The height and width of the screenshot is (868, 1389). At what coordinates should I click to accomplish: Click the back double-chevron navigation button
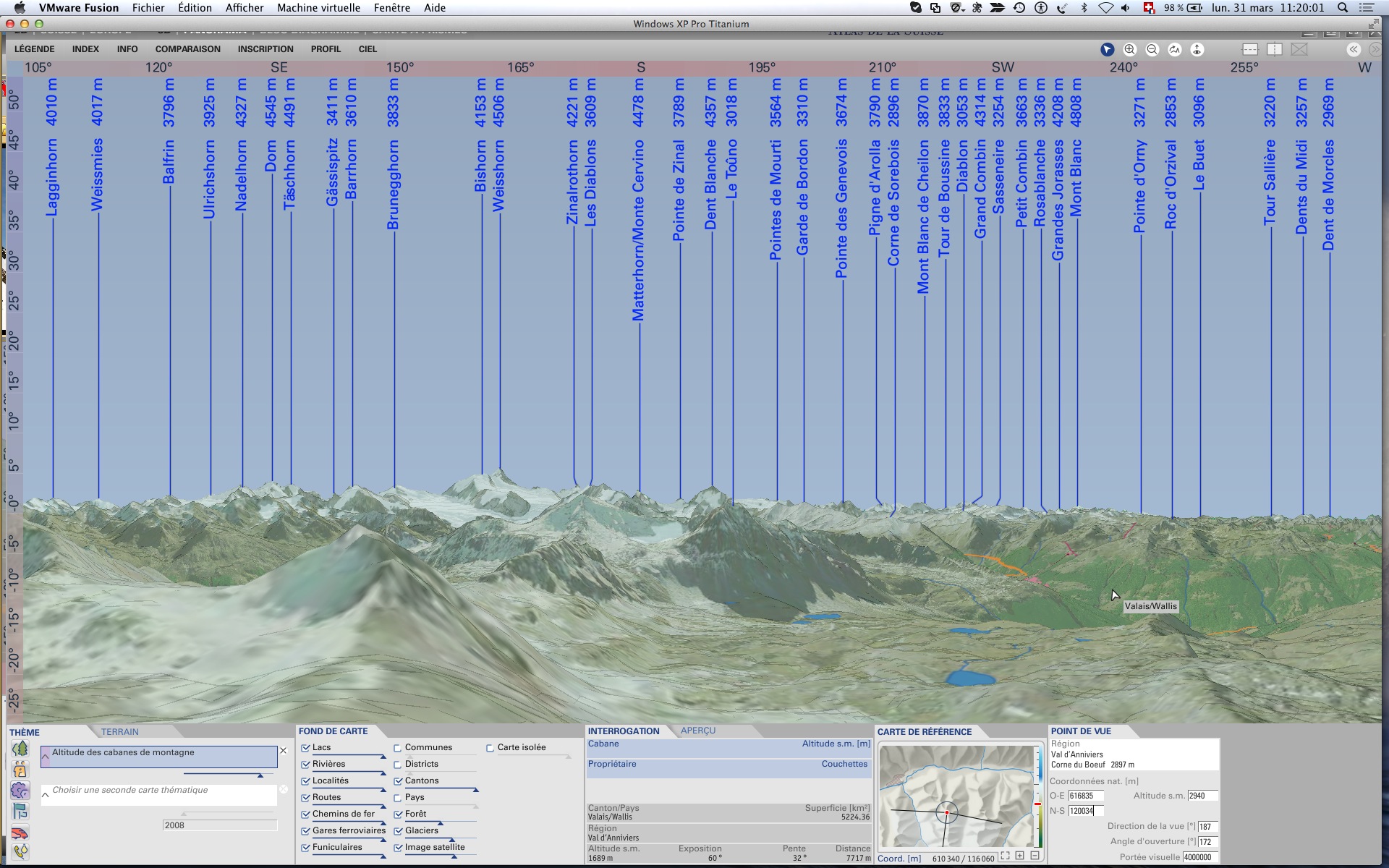point(1353,49)
